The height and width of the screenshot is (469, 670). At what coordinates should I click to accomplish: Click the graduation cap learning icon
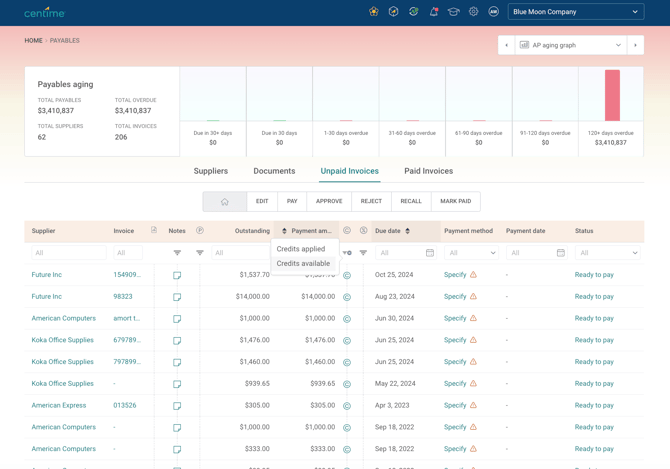453,12
